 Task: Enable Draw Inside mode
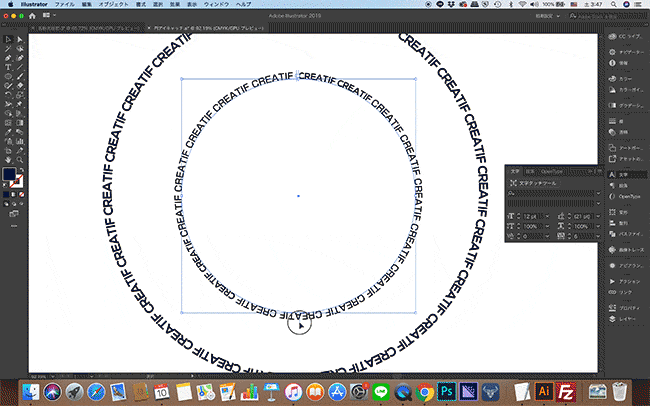tap(22, 204)
